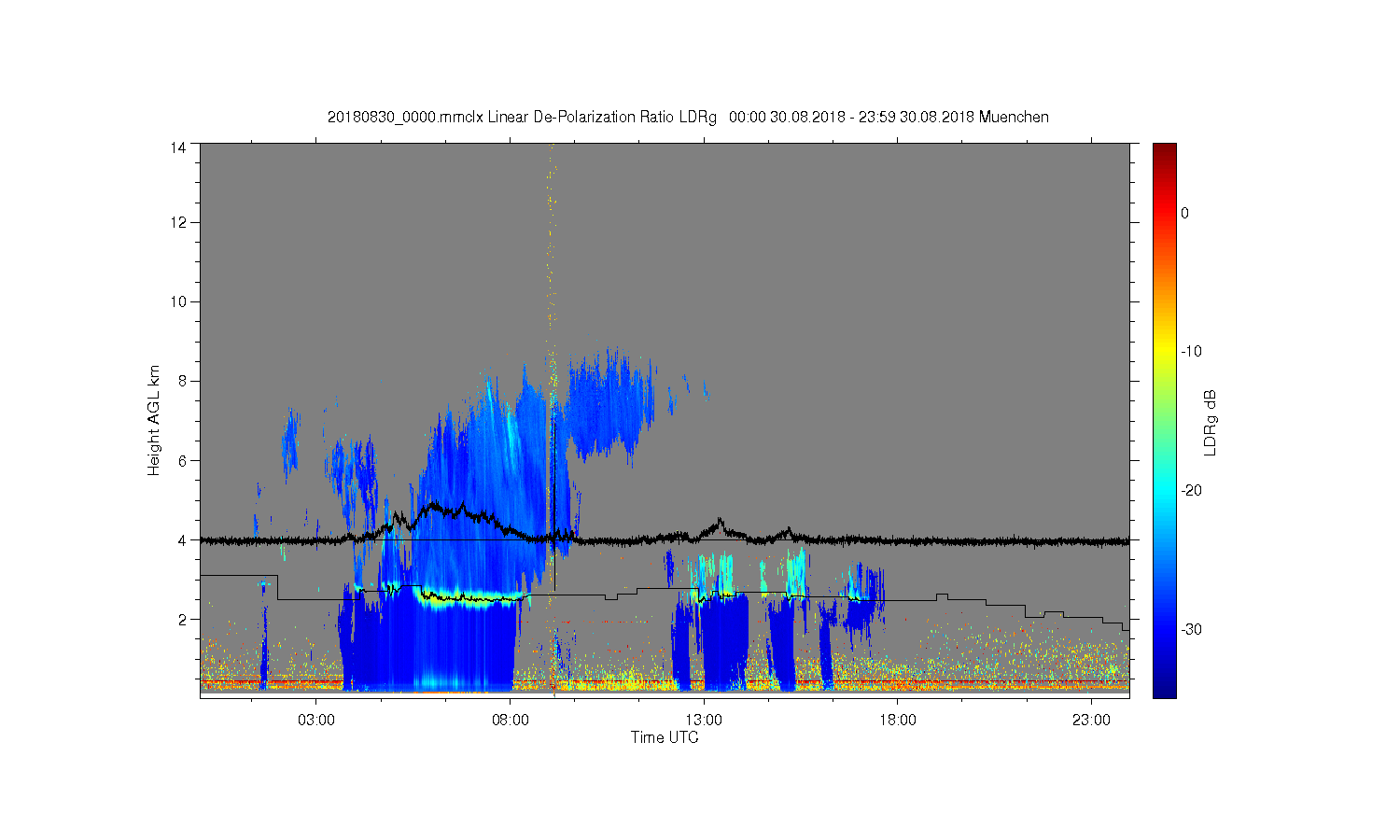Click the colorbar value -10 label

(1191, 352)
